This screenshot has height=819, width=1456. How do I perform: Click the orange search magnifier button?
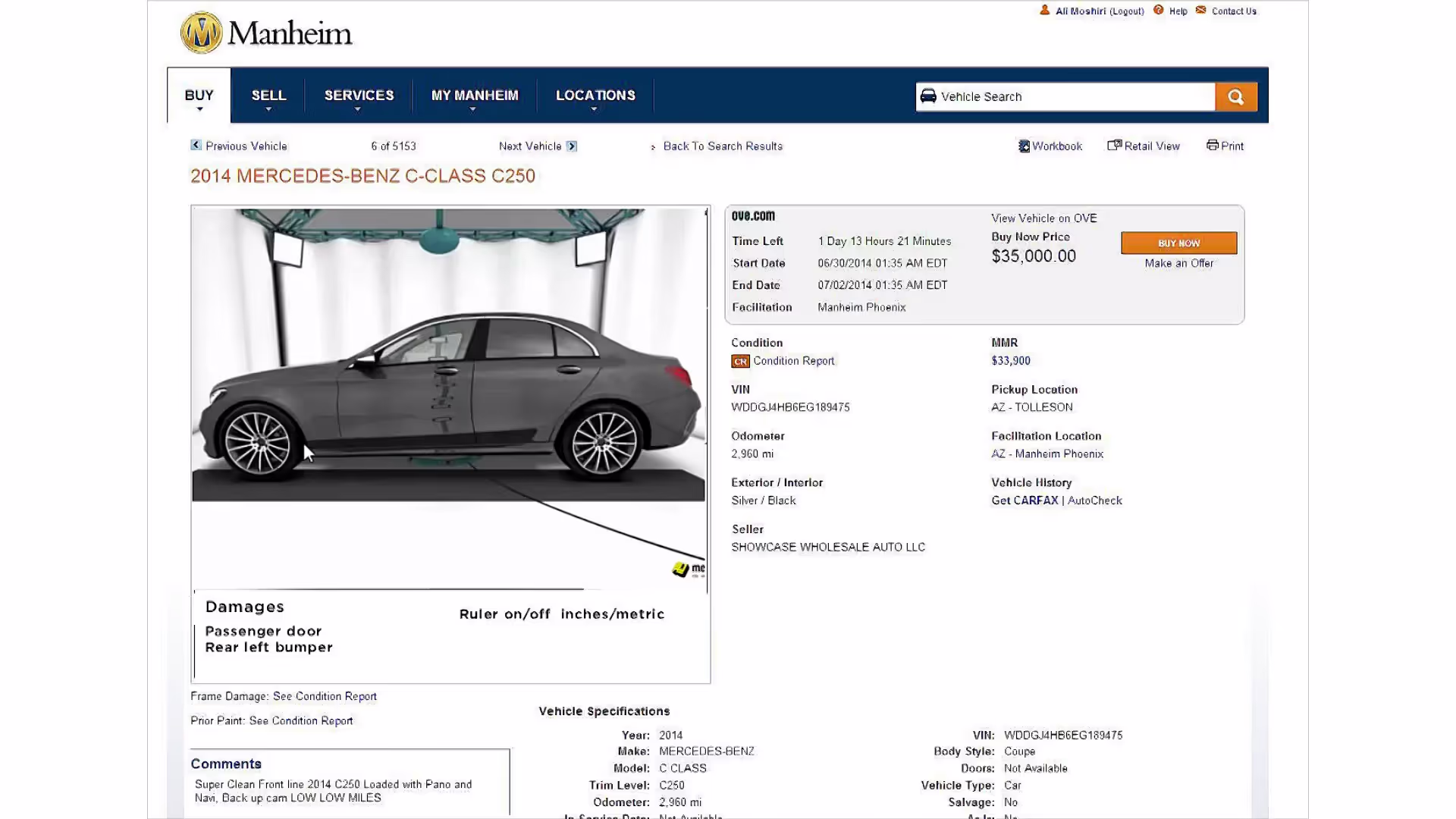[x=1236, y=97]
